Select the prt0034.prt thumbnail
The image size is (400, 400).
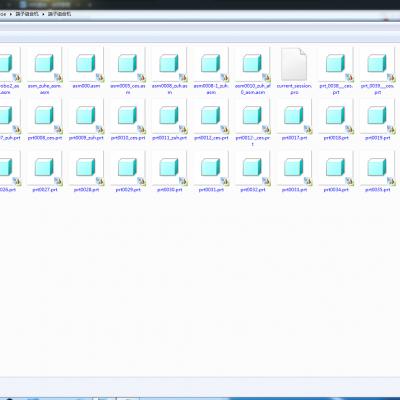(x=336, y=168)
